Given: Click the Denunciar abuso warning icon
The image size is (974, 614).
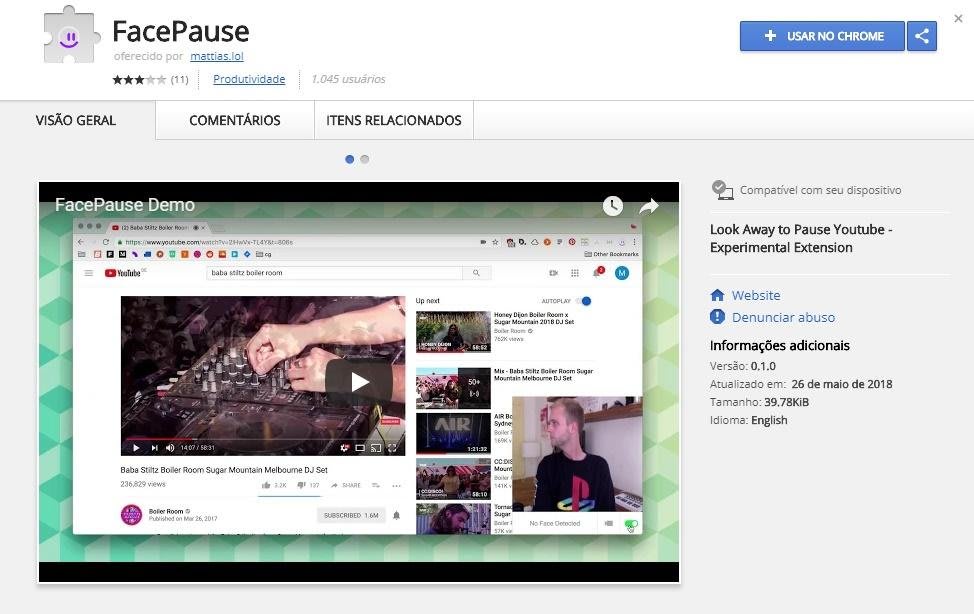Looking at the screenshot, I should (717, 317).
